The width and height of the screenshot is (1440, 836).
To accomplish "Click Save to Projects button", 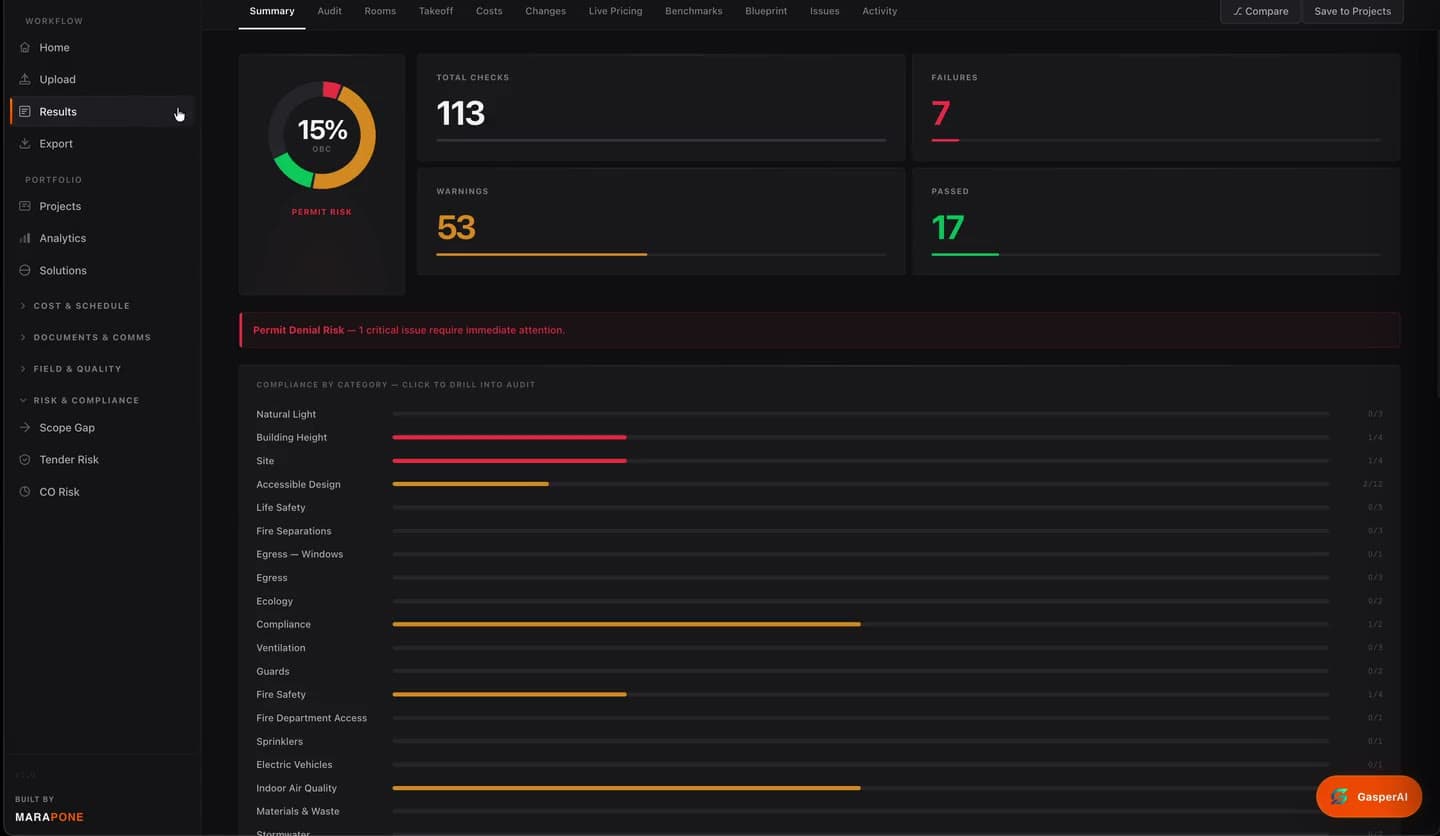I will click(1352, 11).
